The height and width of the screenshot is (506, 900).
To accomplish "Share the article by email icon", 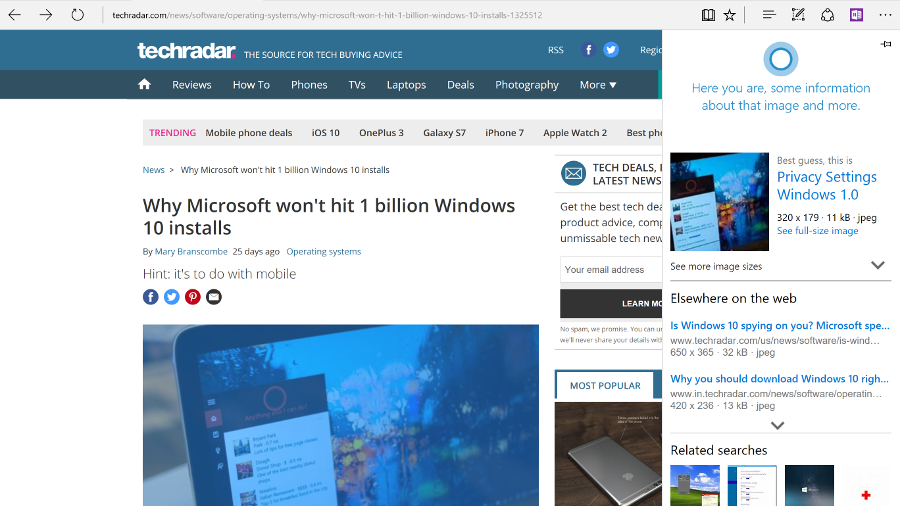I will pos(214,297).
